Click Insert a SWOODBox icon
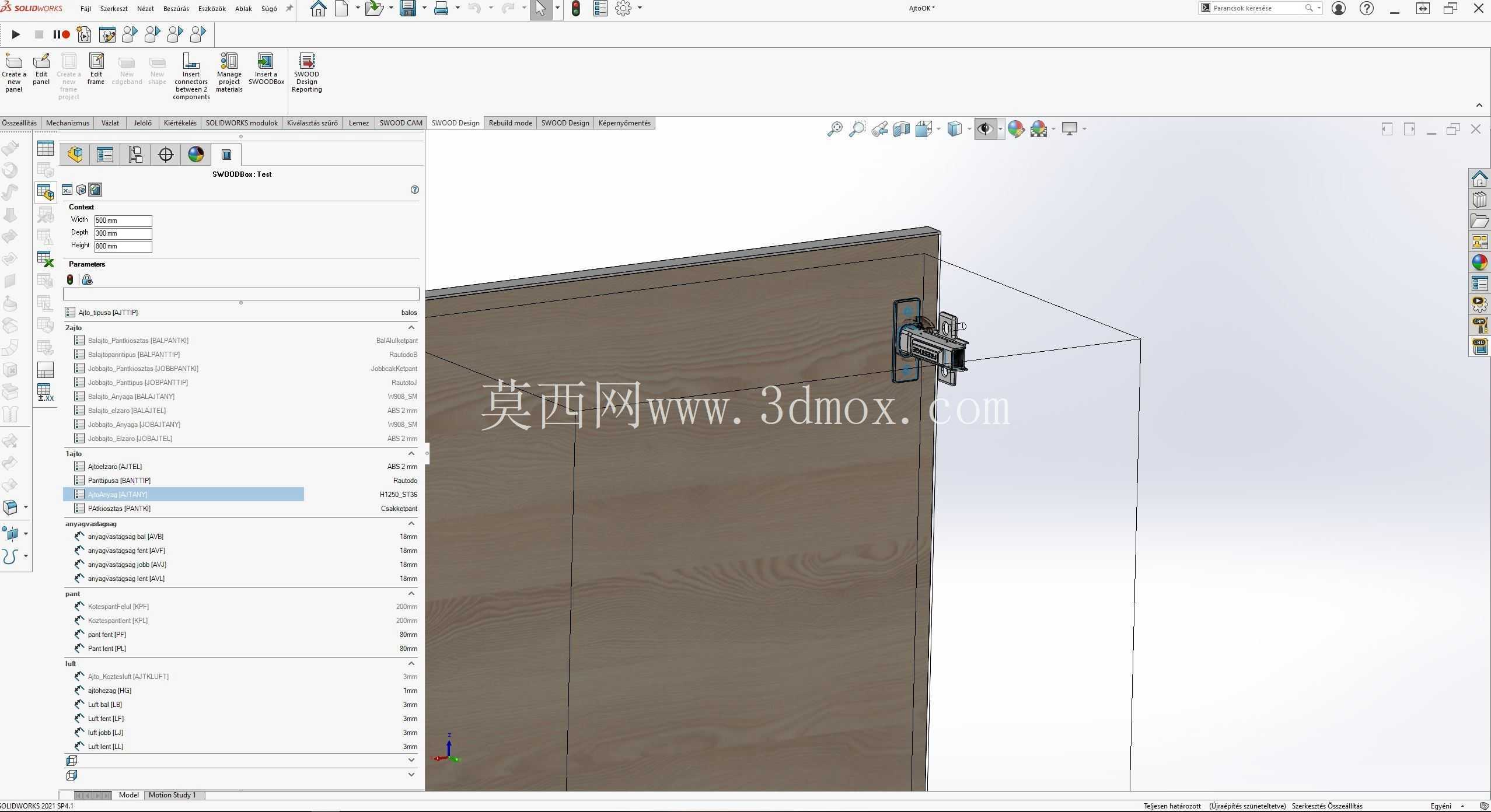The height and width of the screenshot is (812, 1491). click(266, 69)
